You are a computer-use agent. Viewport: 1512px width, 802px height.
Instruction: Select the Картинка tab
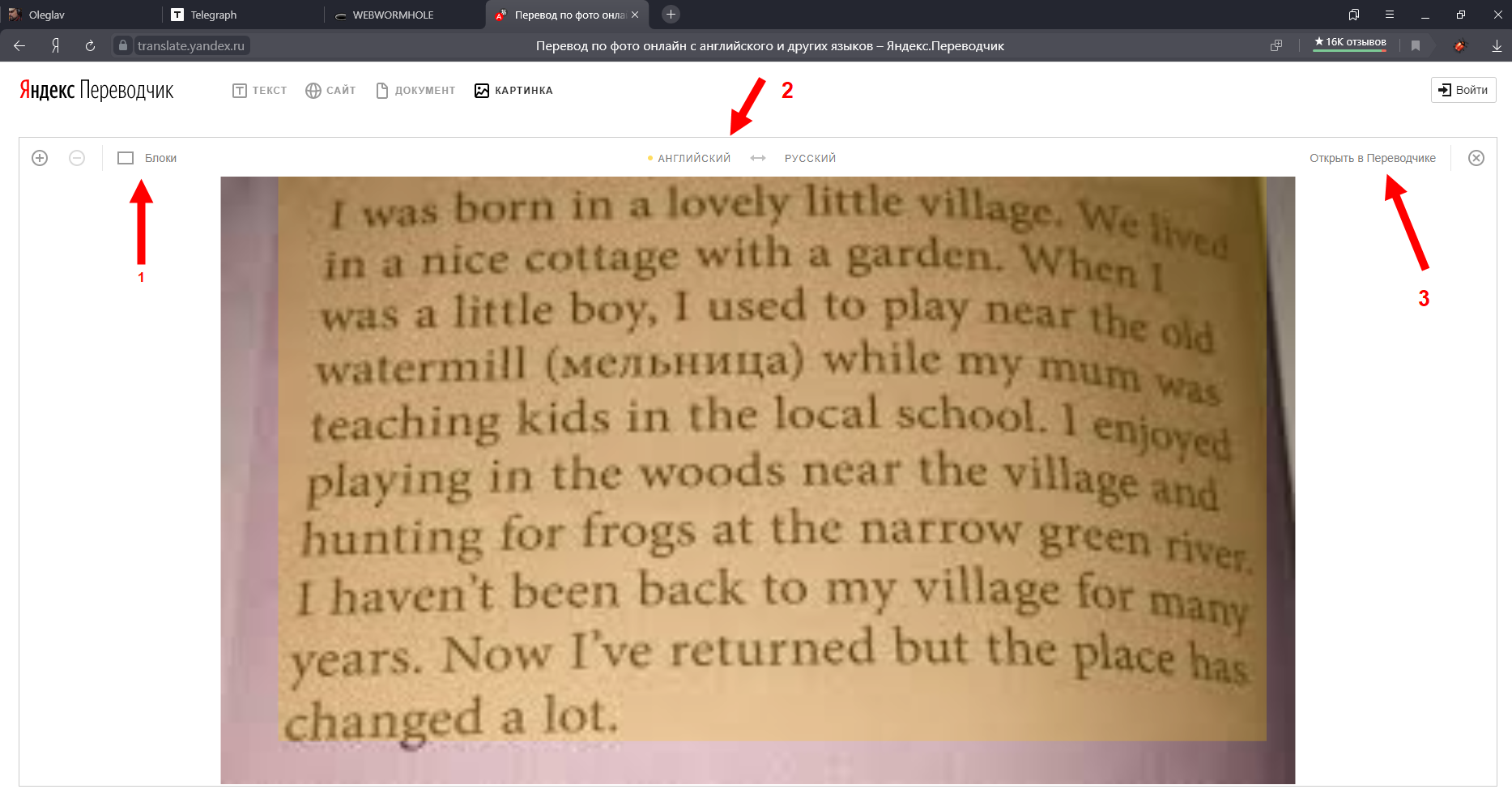point(513,91)
